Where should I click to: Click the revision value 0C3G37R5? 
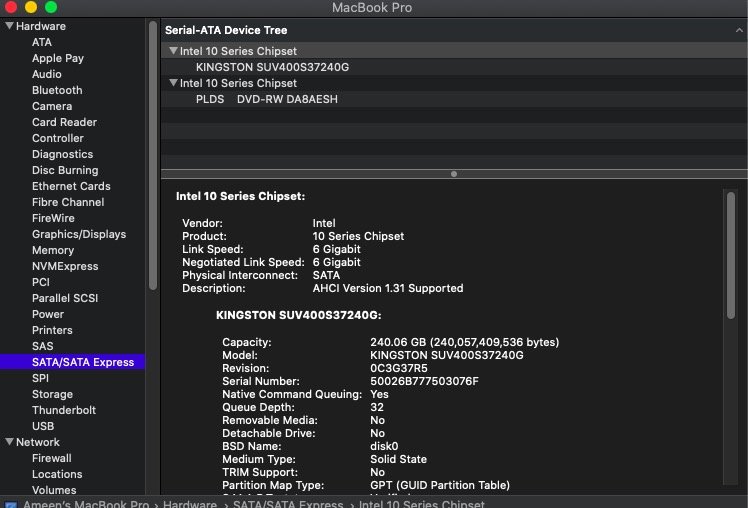(399, 368)
